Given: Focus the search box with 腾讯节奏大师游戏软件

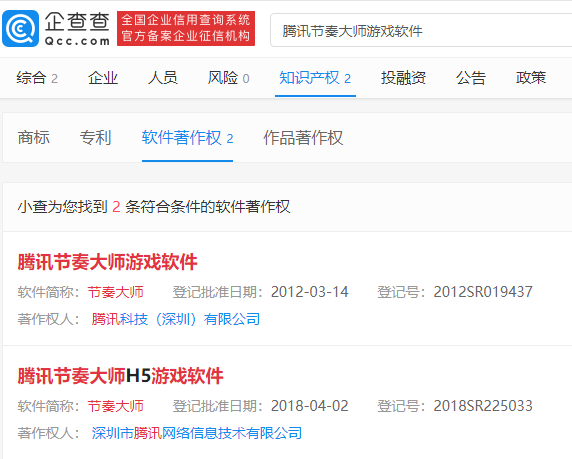Looking at the screenshot, I should [x=421, y=31].
